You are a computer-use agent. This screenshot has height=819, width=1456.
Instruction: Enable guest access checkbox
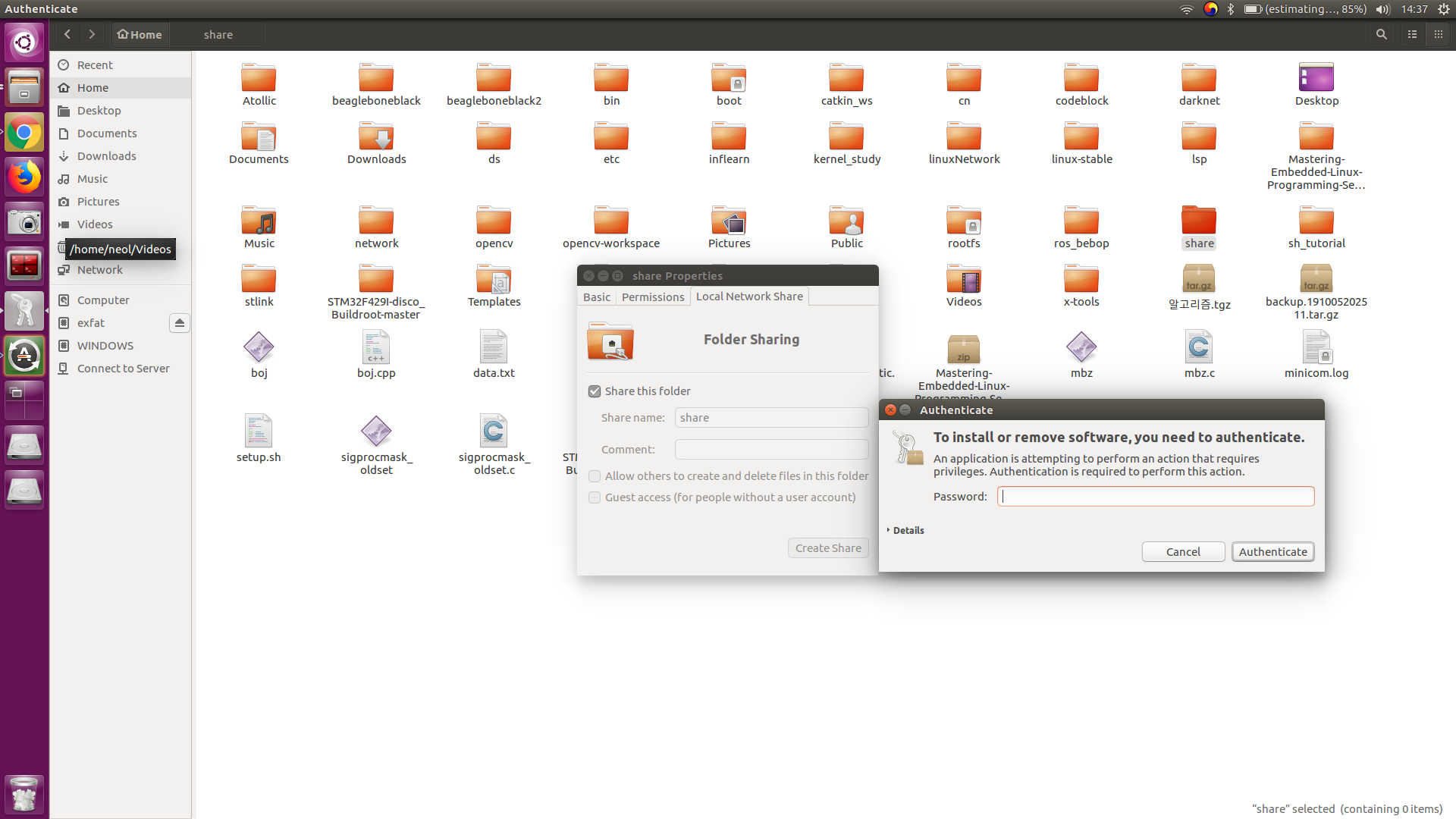[x=595, y=497]
